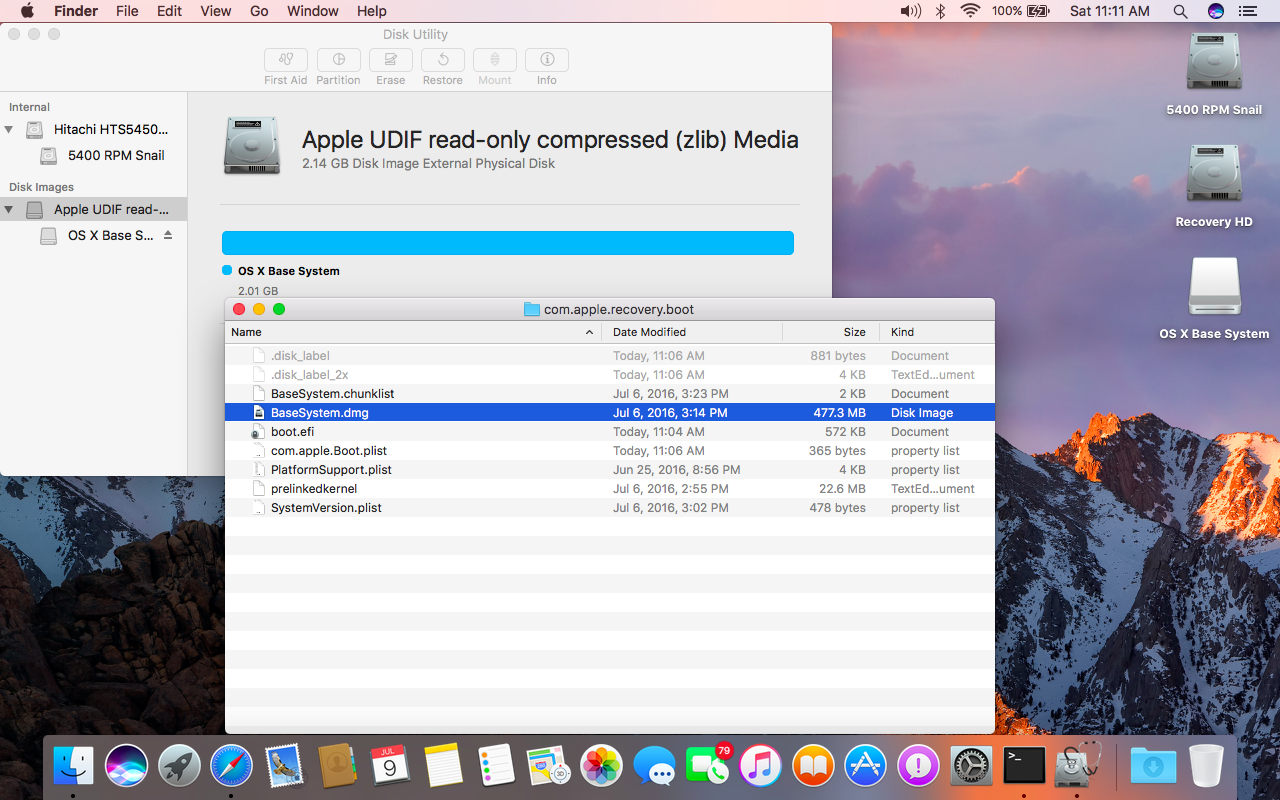
Task: Click Disk Utility icon in the Dock
Action: [1077, 766]
